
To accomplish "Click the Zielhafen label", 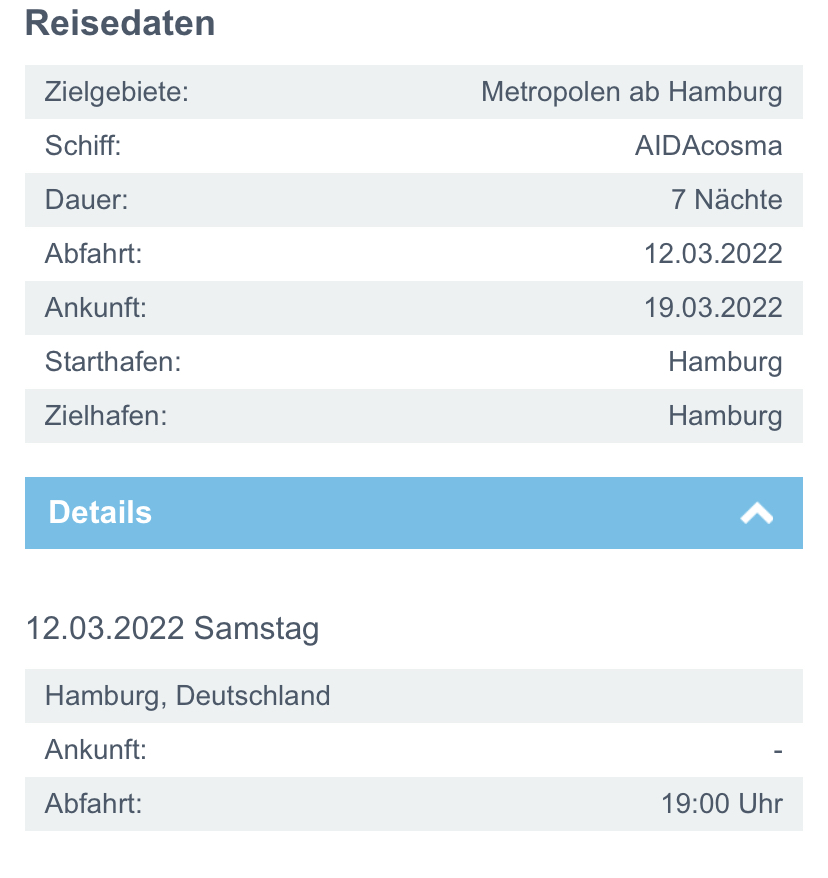I will point(106,415).
